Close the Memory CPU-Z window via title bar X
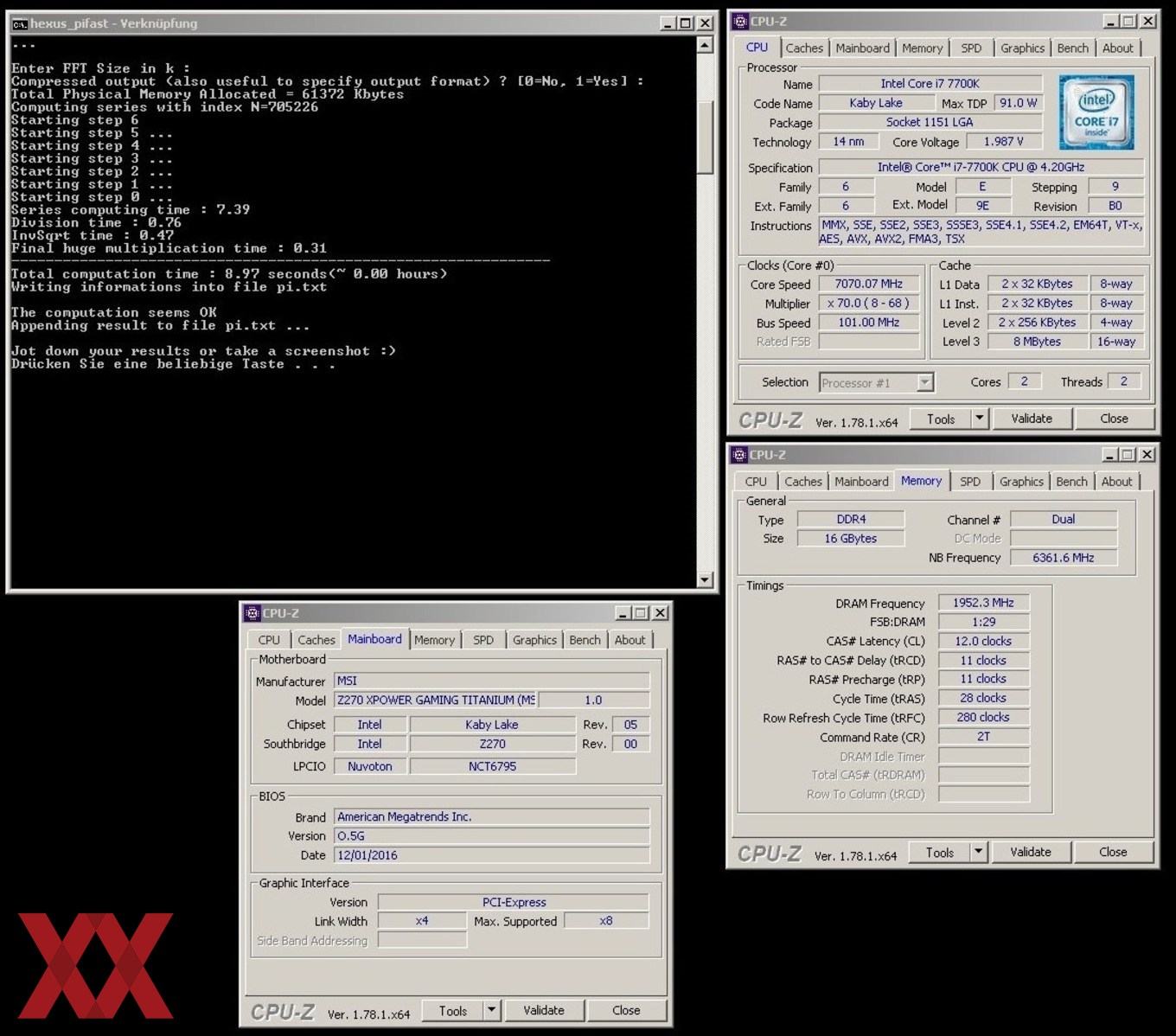Screen dimensions: 1176x1036 (x=1147, y=454)
